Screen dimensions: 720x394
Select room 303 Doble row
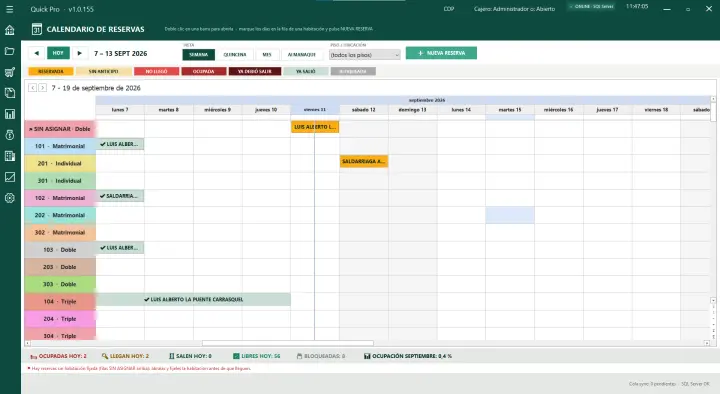click(60, 284)
